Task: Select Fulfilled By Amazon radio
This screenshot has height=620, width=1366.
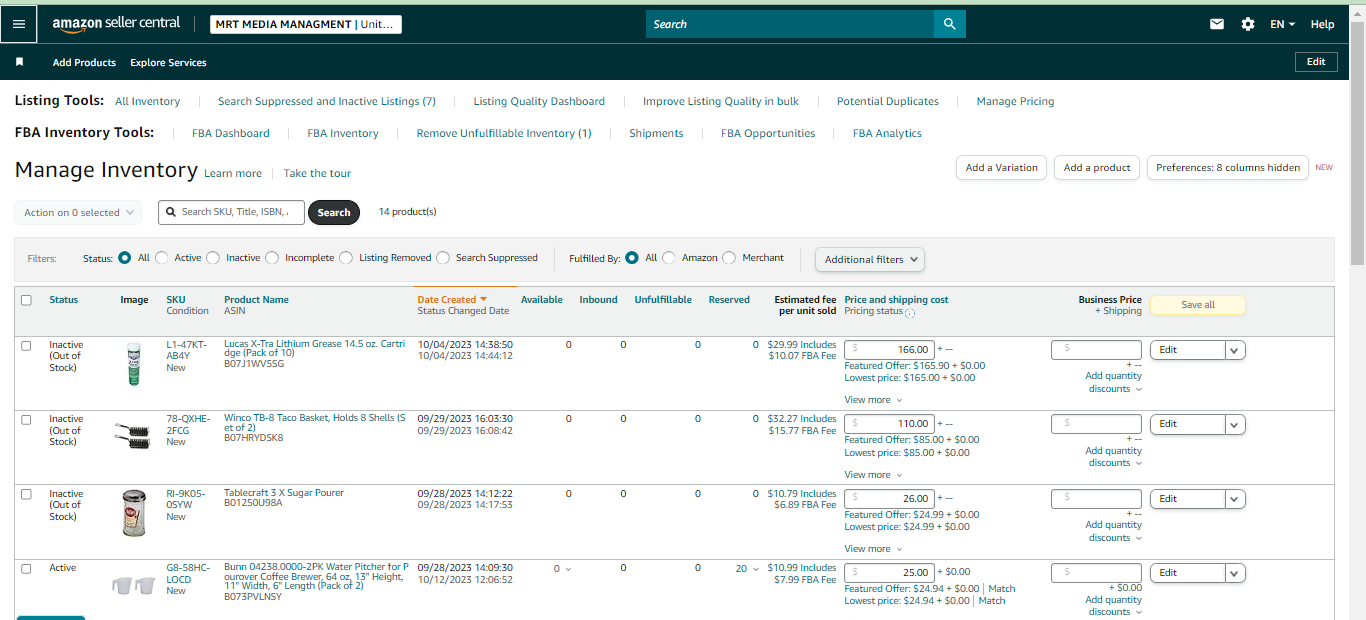Action: [669, 258]
